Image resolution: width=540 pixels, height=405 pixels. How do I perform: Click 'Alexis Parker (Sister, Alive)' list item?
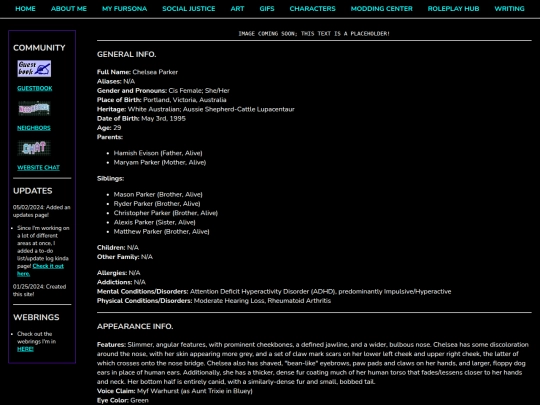(x=155, y=222)
